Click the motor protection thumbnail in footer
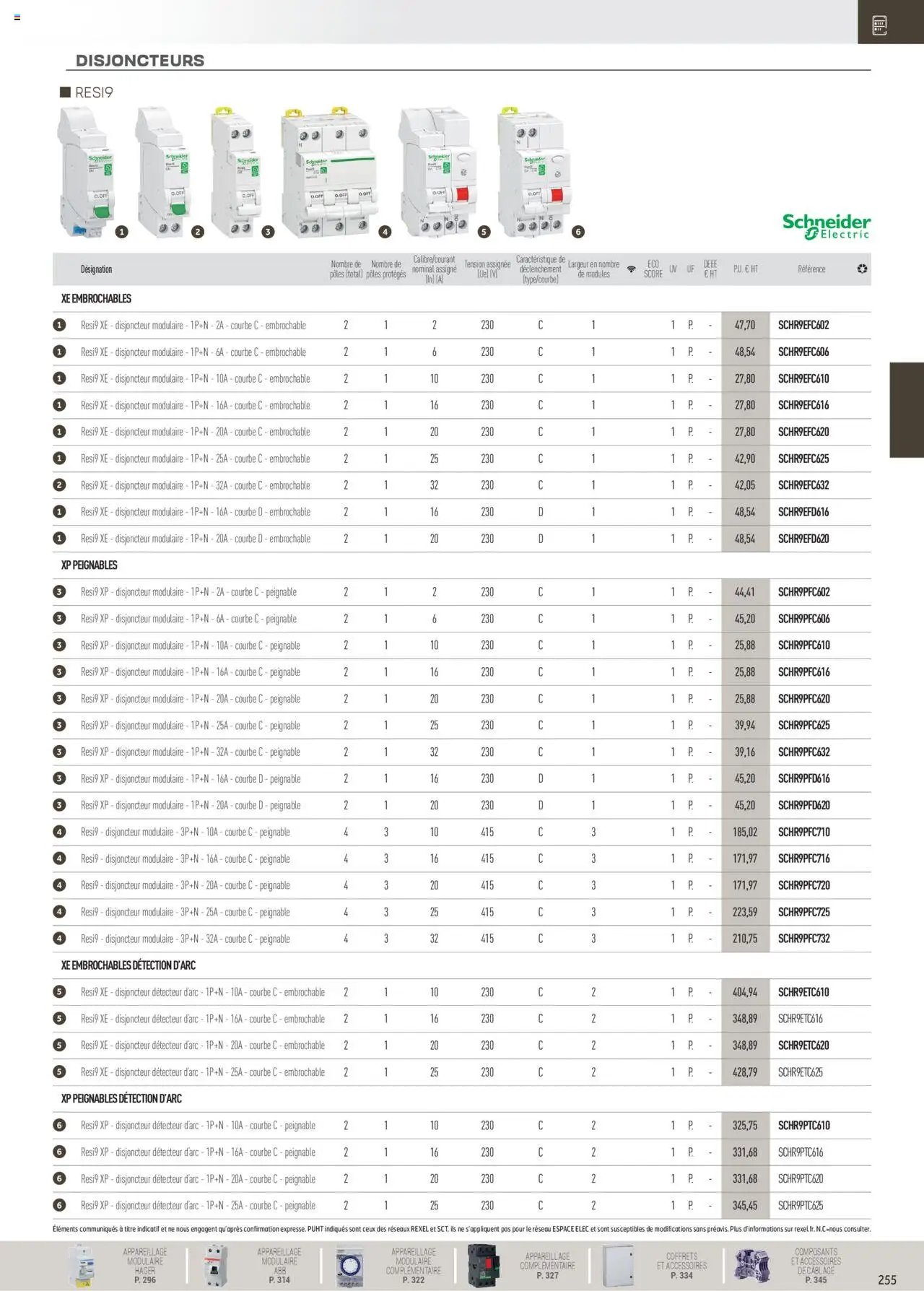This screenshot has width=924, height=1291. pyautogui.click(x=484, y=1266)
